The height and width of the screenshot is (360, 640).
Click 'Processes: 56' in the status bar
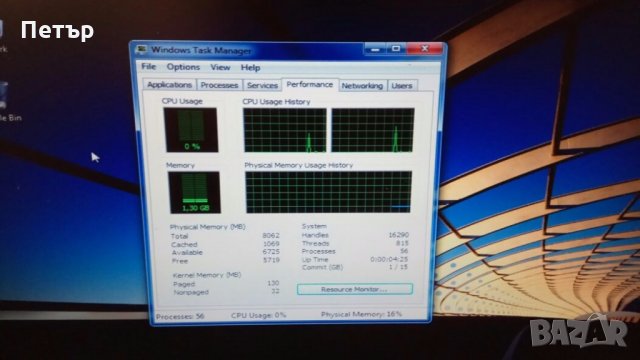[x=180, y=316]
